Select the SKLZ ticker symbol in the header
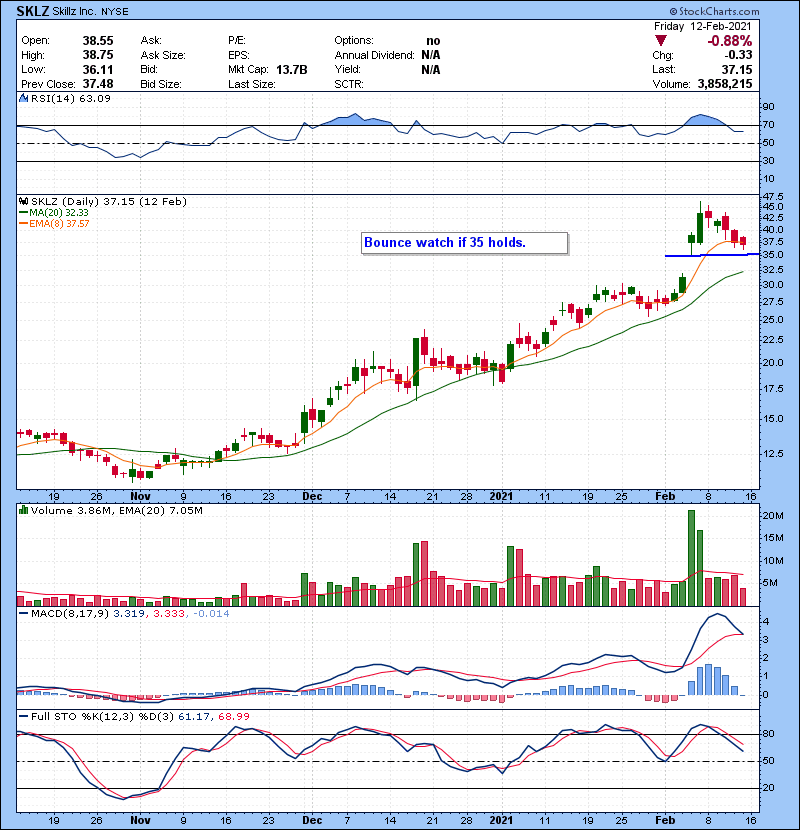This screenshot has height=830, width=800. pyautogui.click(x=32, y=11)
